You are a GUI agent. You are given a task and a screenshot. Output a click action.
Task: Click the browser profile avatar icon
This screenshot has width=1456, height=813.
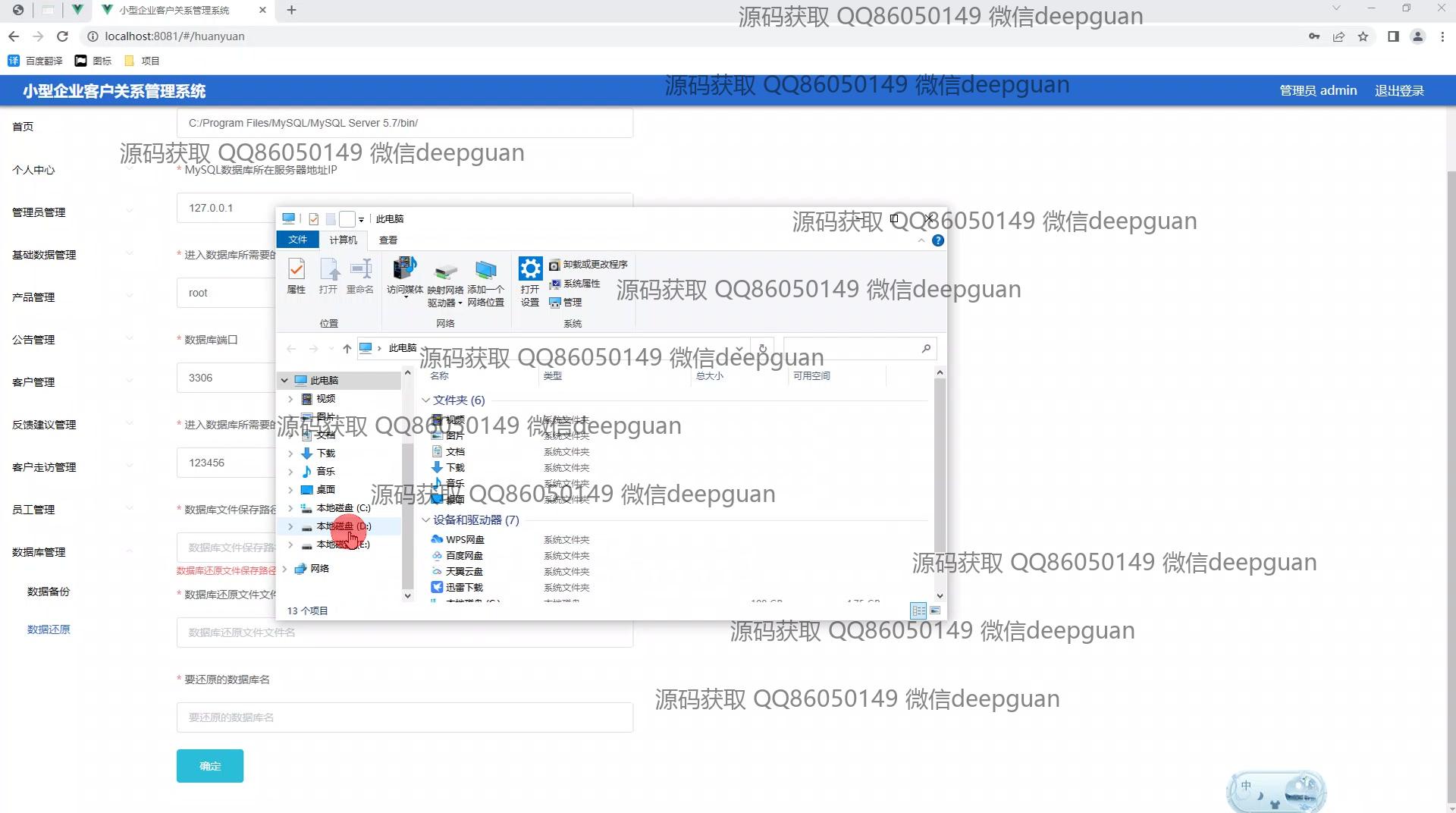1417,36
